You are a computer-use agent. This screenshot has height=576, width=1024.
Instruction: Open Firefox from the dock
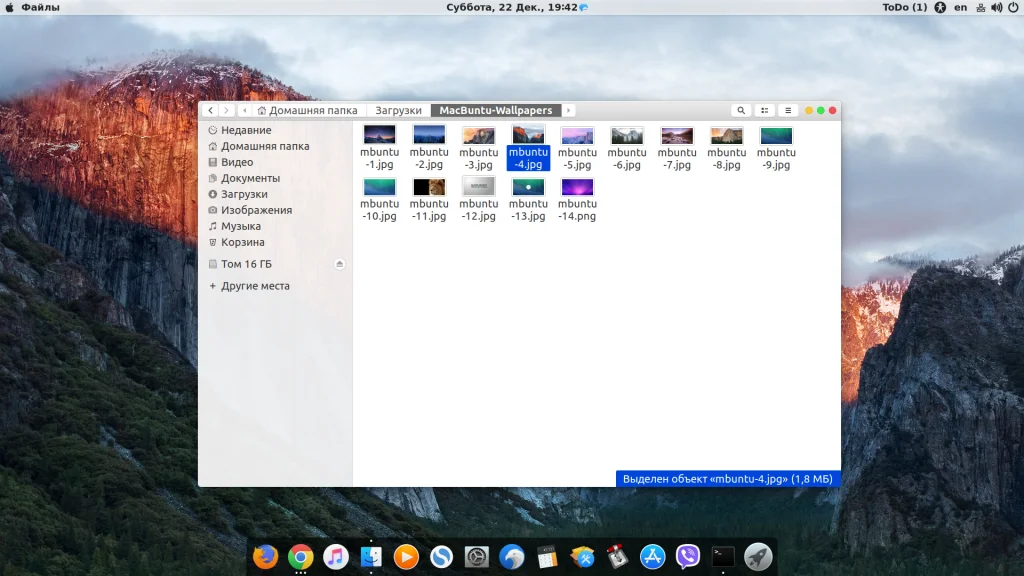coord(265,556)
